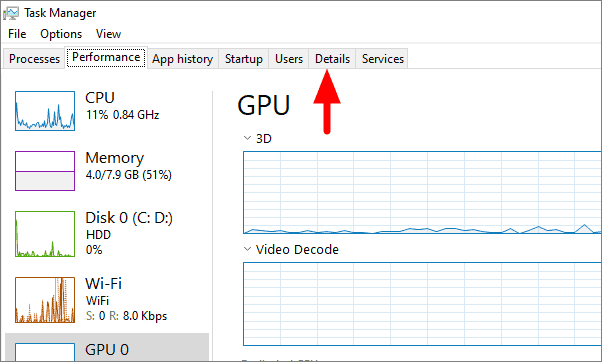
Task: Switch to the Details tab
Action: [x=332, y=59]
